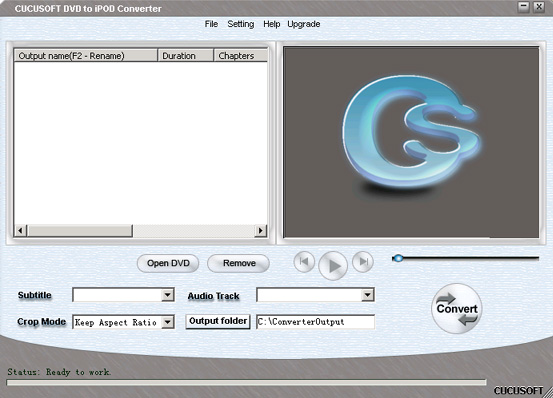The width and height of the screenshot is (553, 398).
Task: Select the Upgrade menu item
Action: (304, 24)
